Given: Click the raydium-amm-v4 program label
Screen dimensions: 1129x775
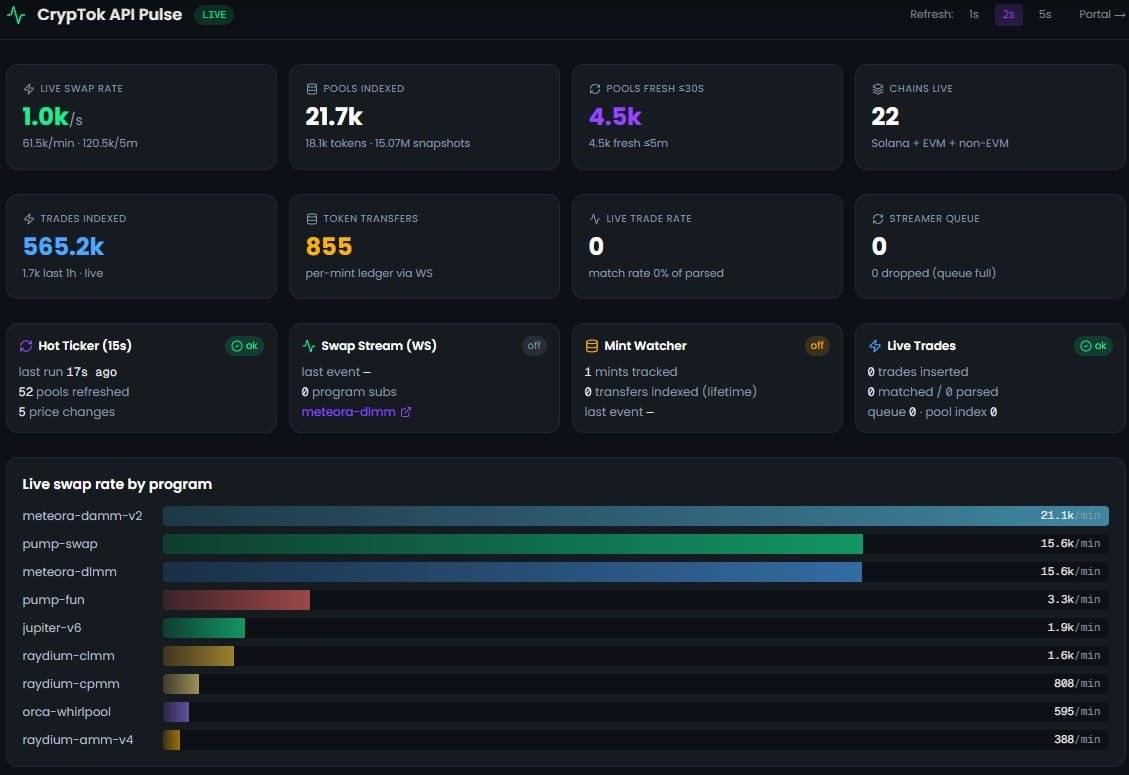Looking at the screenshot, I should pos(78,740).
